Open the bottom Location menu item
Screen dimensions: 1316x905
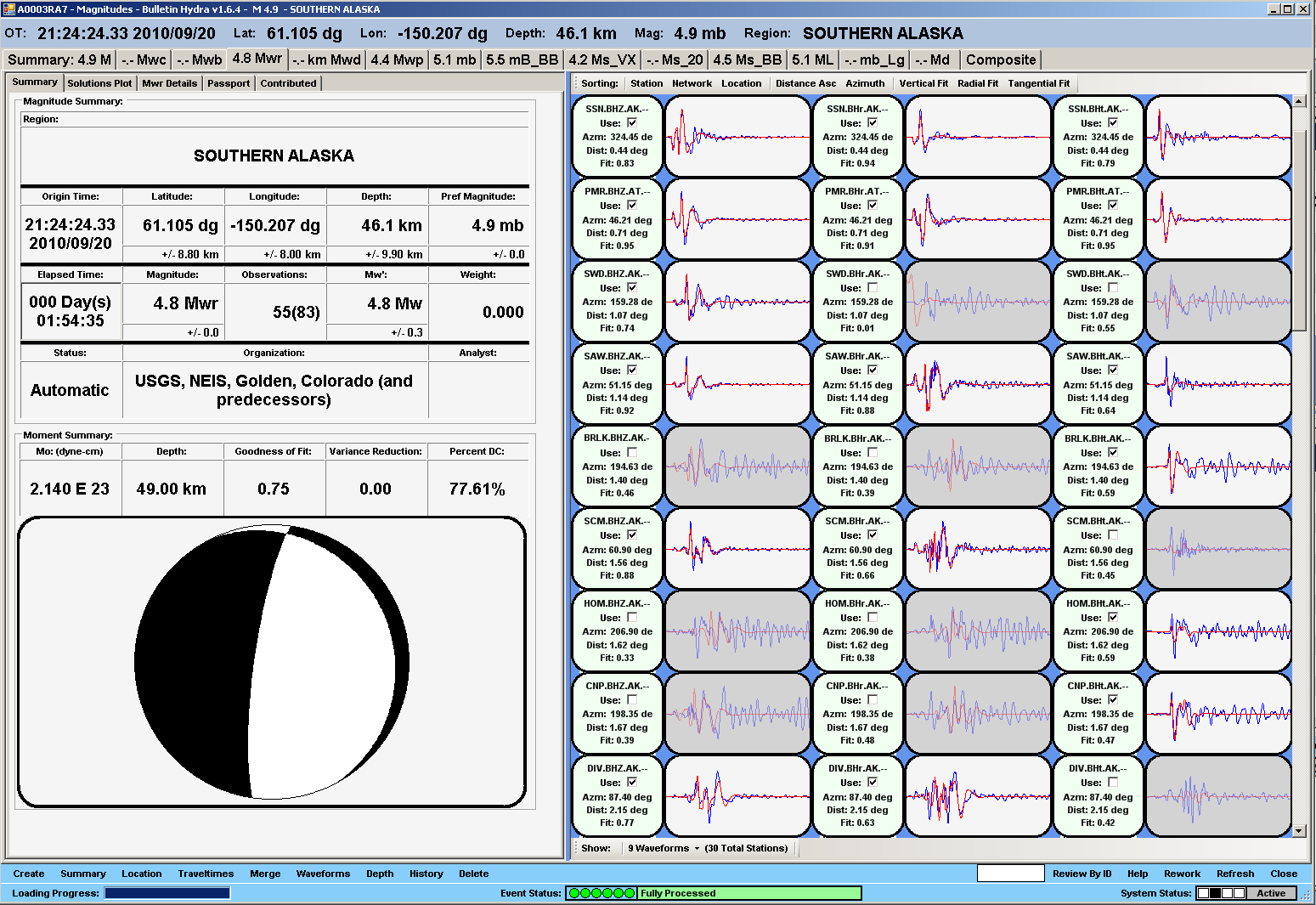click(141, 874)
